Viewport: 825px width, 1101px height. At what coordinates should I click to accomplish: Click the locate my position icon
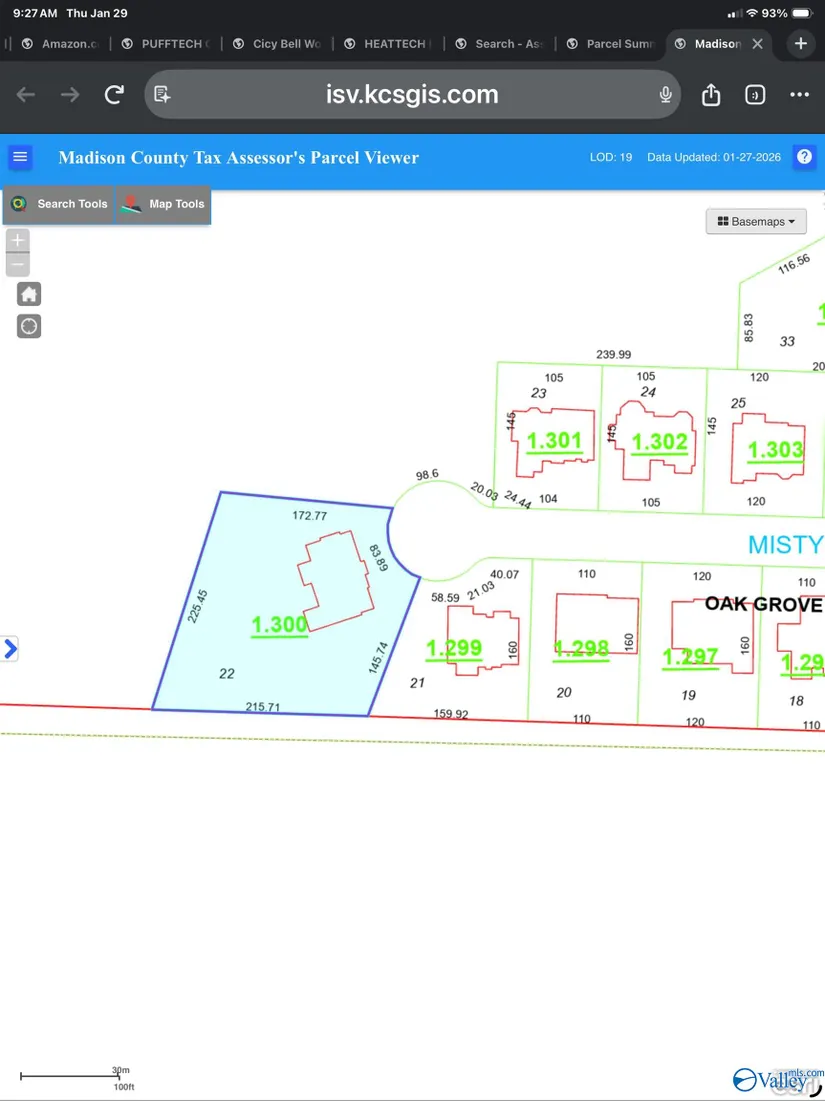pos(29,327)
